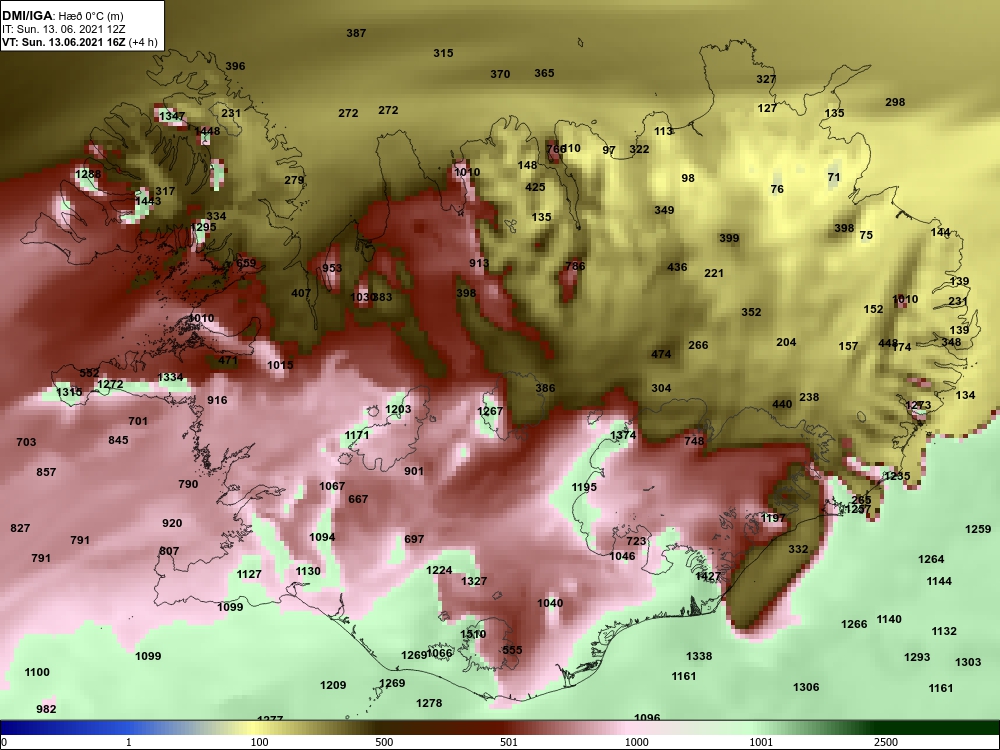Click the 352 height value

tap(751, 312)
